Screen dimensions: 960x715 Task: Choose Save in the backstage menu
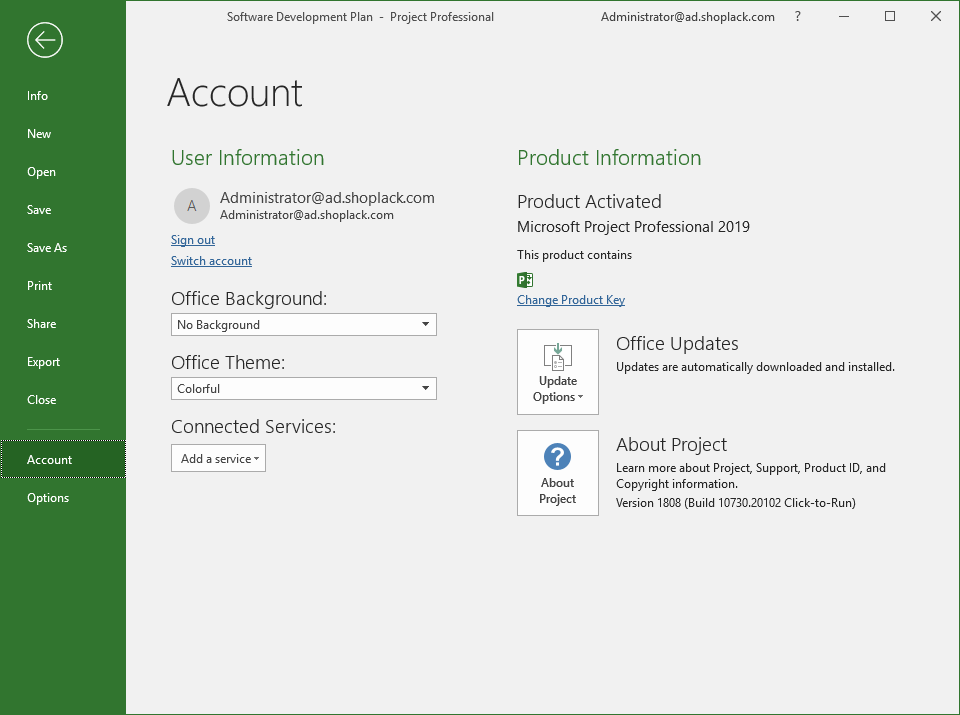point(63,209)
